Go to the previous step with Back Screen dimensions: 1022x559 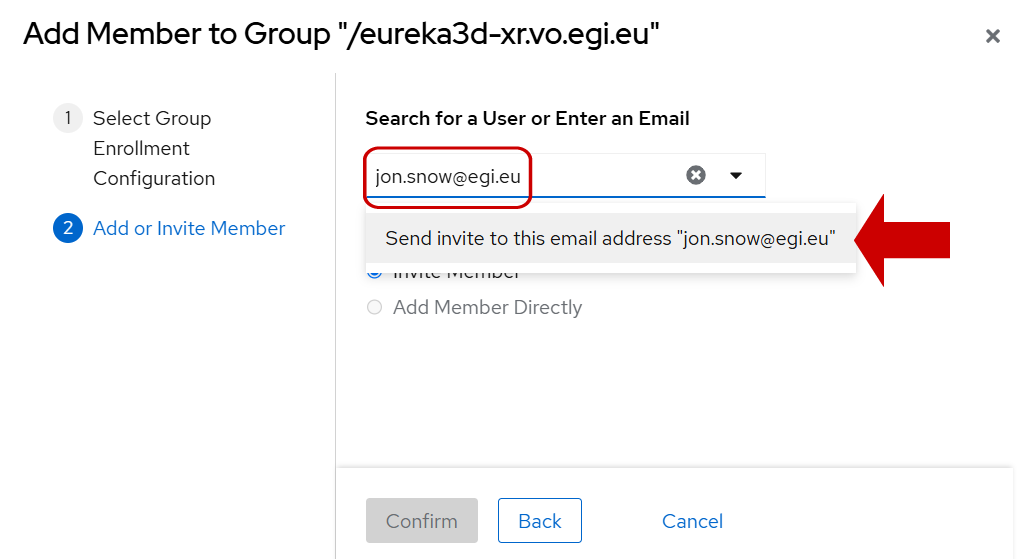(x=540, y=521)
